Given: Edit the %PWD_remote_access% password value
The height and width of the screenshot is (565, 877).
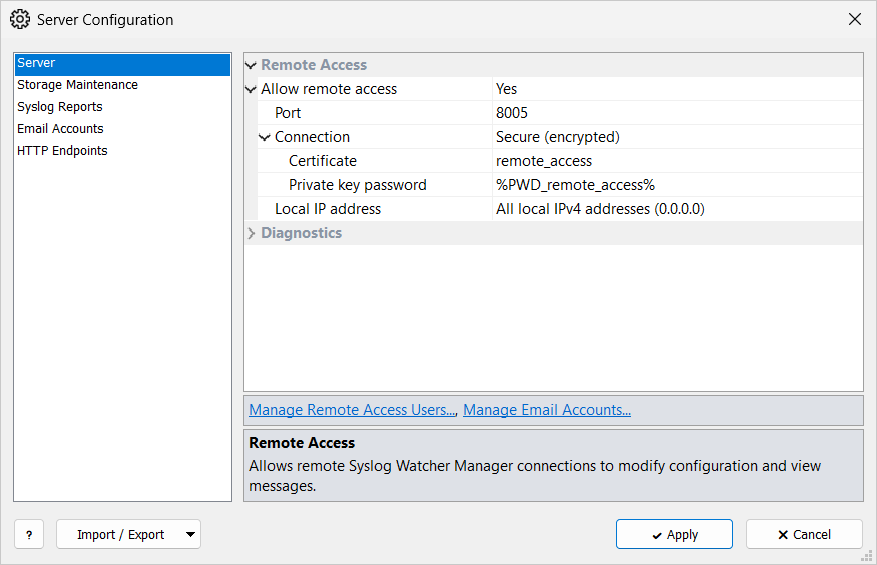Looking at the screenshot, I should [x=677, y=185].
